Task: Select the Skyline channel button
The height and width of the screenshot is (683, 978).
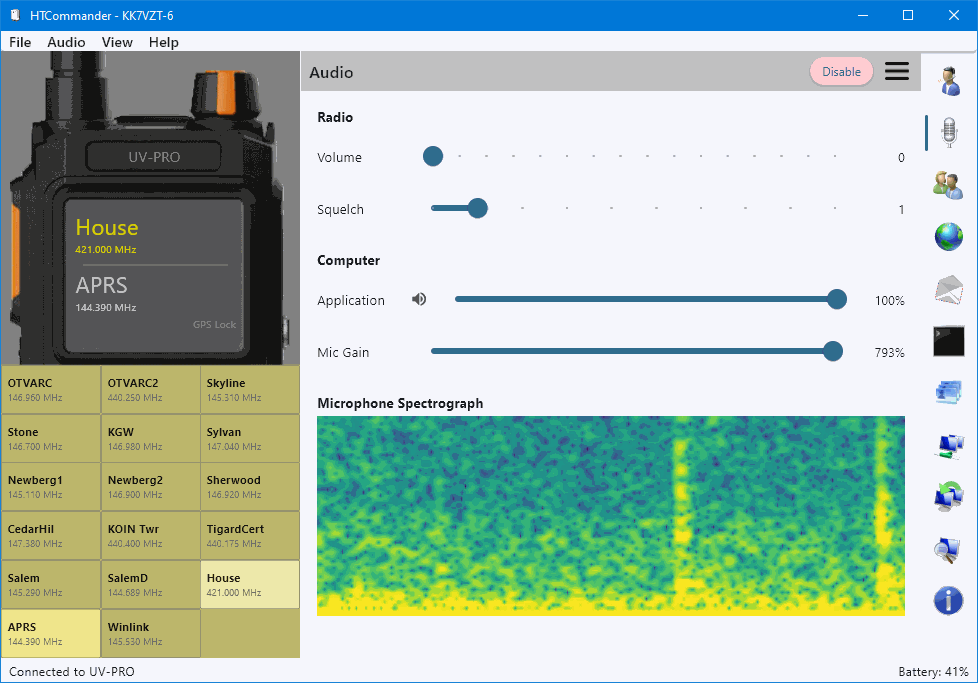Action: (x=250, y=390)
